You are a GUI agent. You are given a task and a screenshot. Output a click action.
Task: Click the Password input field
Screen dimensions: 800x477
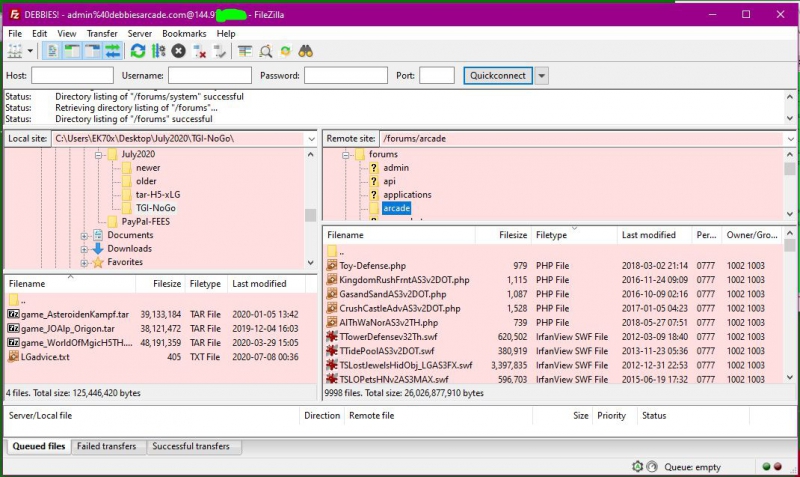point(345,76)
